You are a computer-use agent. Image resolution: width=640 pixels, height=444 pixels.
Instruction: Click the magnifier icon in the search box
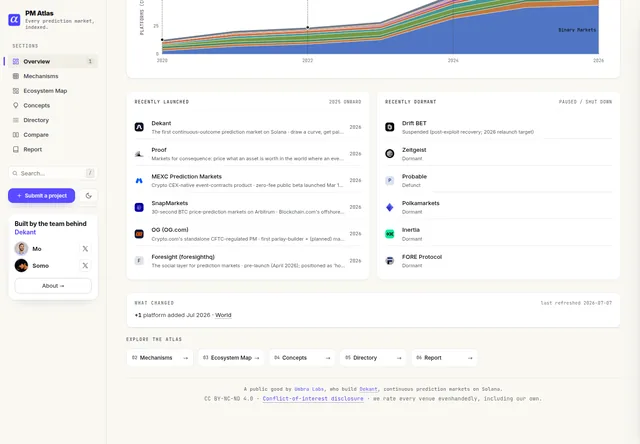click(x=15, y=173)
